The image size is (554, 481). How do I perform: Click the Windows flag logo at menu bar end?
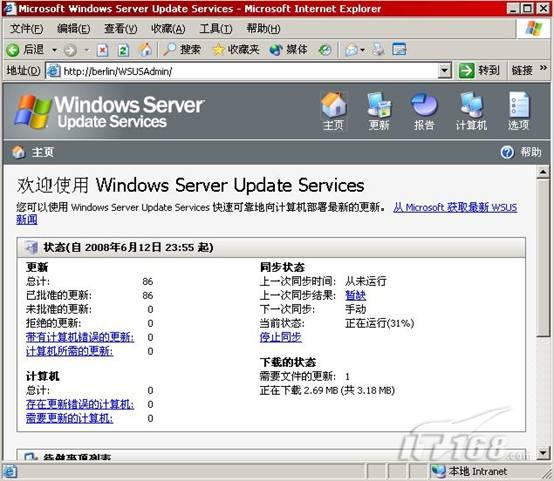pyautogui.click(x=534, y=29)
